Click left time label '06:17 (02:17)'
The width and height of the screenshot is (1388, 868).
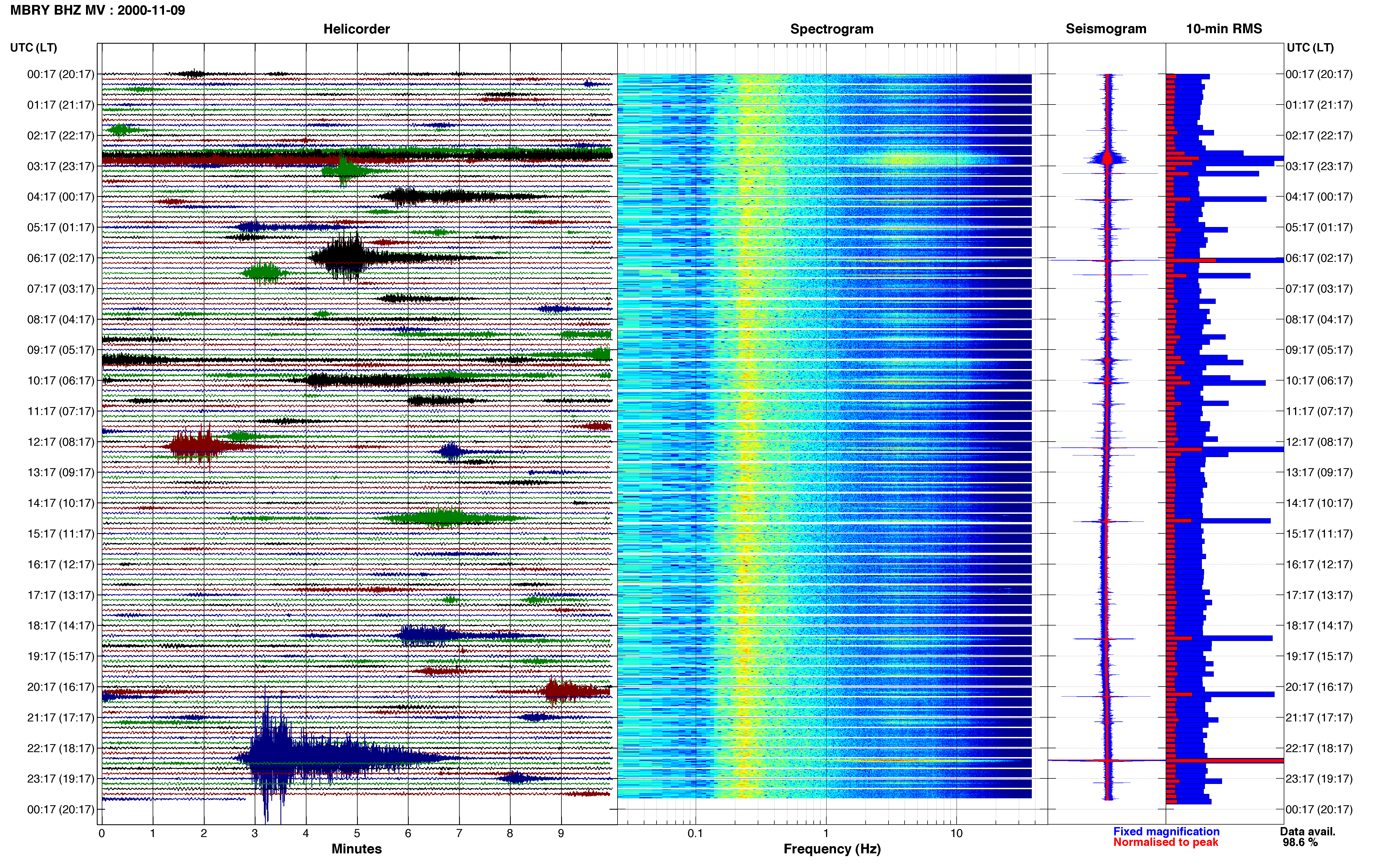pos(60,258)
